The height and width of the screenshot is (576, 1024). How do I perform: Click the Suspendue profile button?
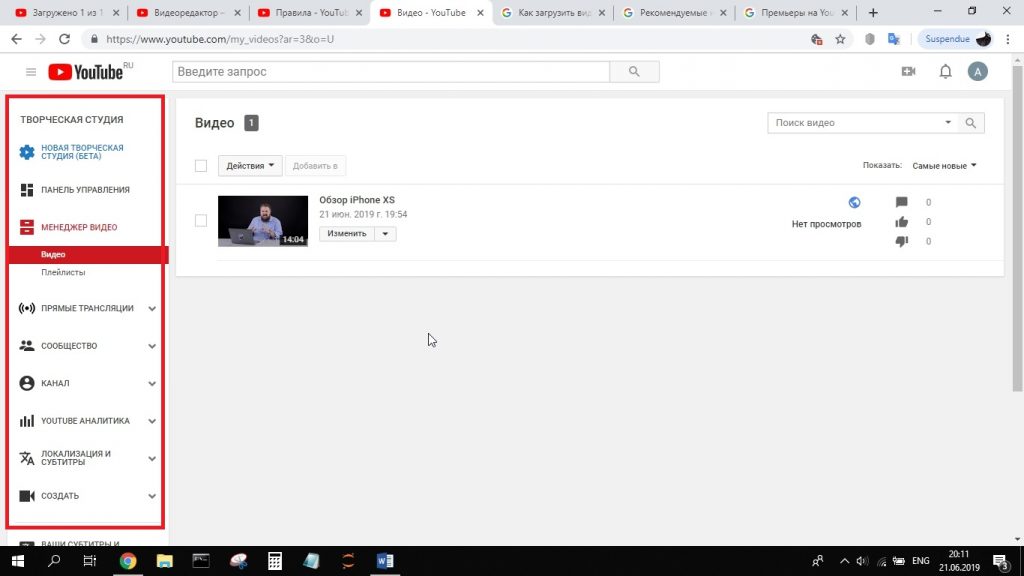click(x=957, y=39)
